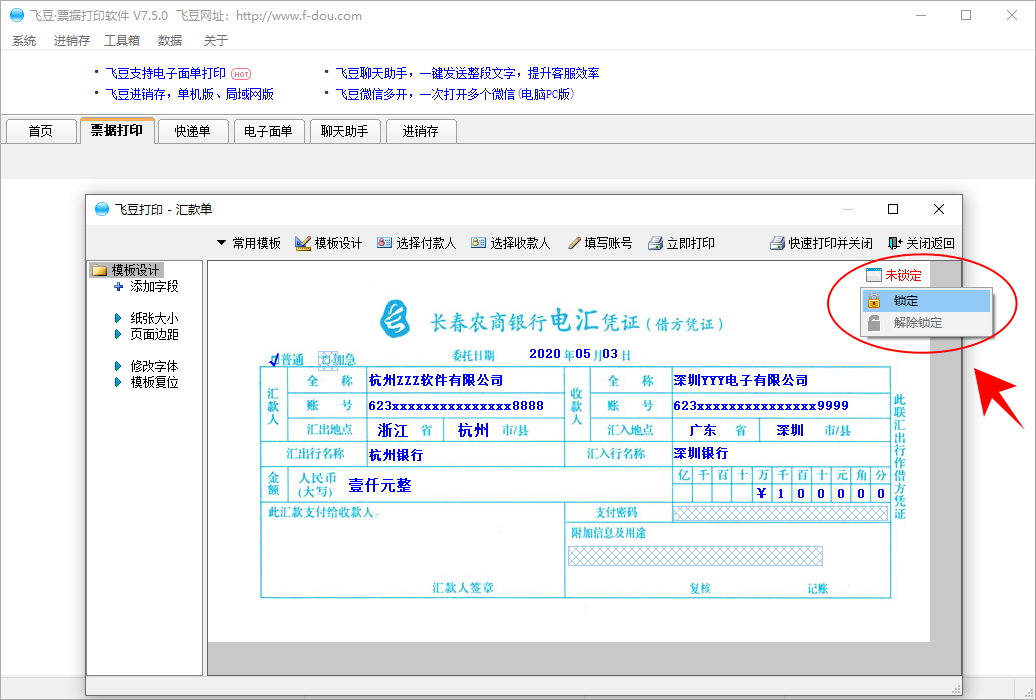Click 立即打印 printer button
1036x700 pixels.
pyautogui.click(x=681, y=243)
